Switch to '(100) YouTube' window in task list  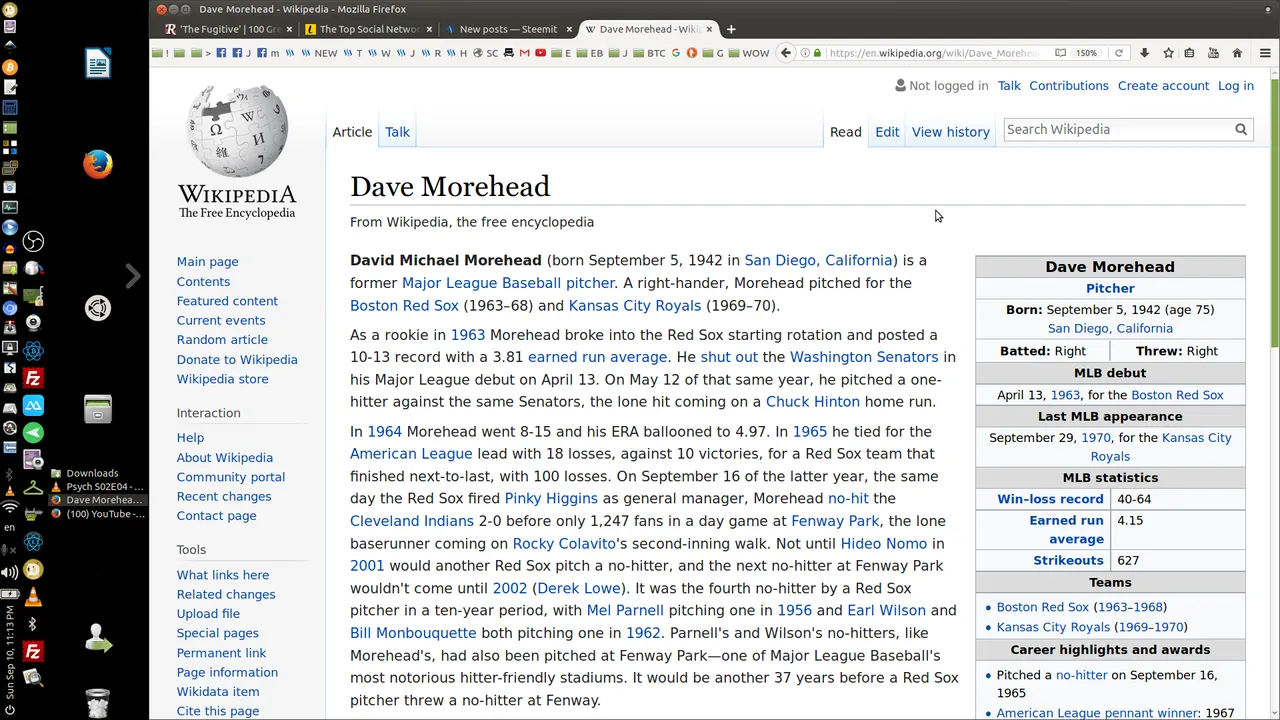(x=97, y=514)
